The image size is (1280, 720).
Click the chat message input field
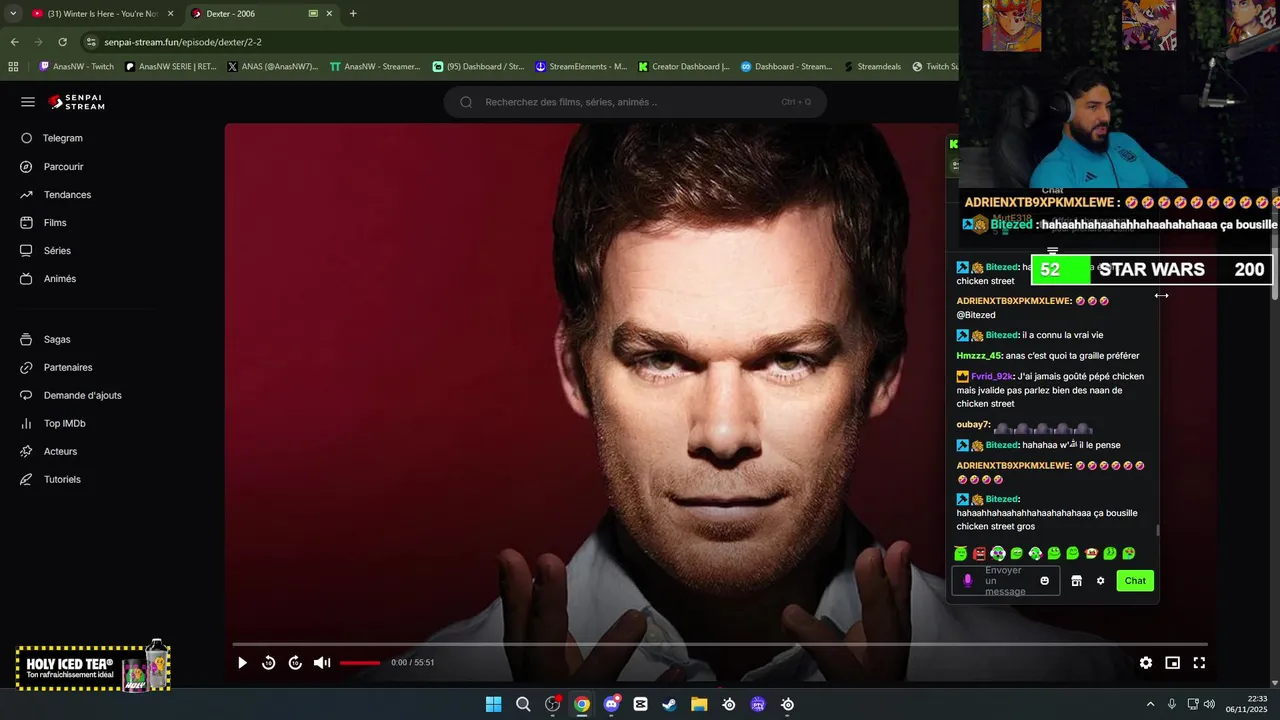[x=1004, y=581]
